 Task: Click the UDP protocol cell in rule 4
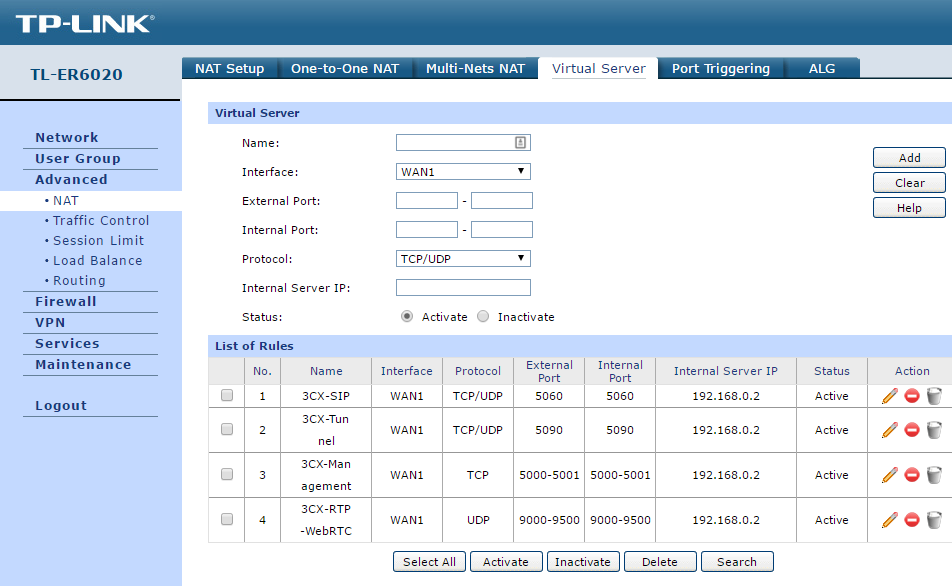478,520
